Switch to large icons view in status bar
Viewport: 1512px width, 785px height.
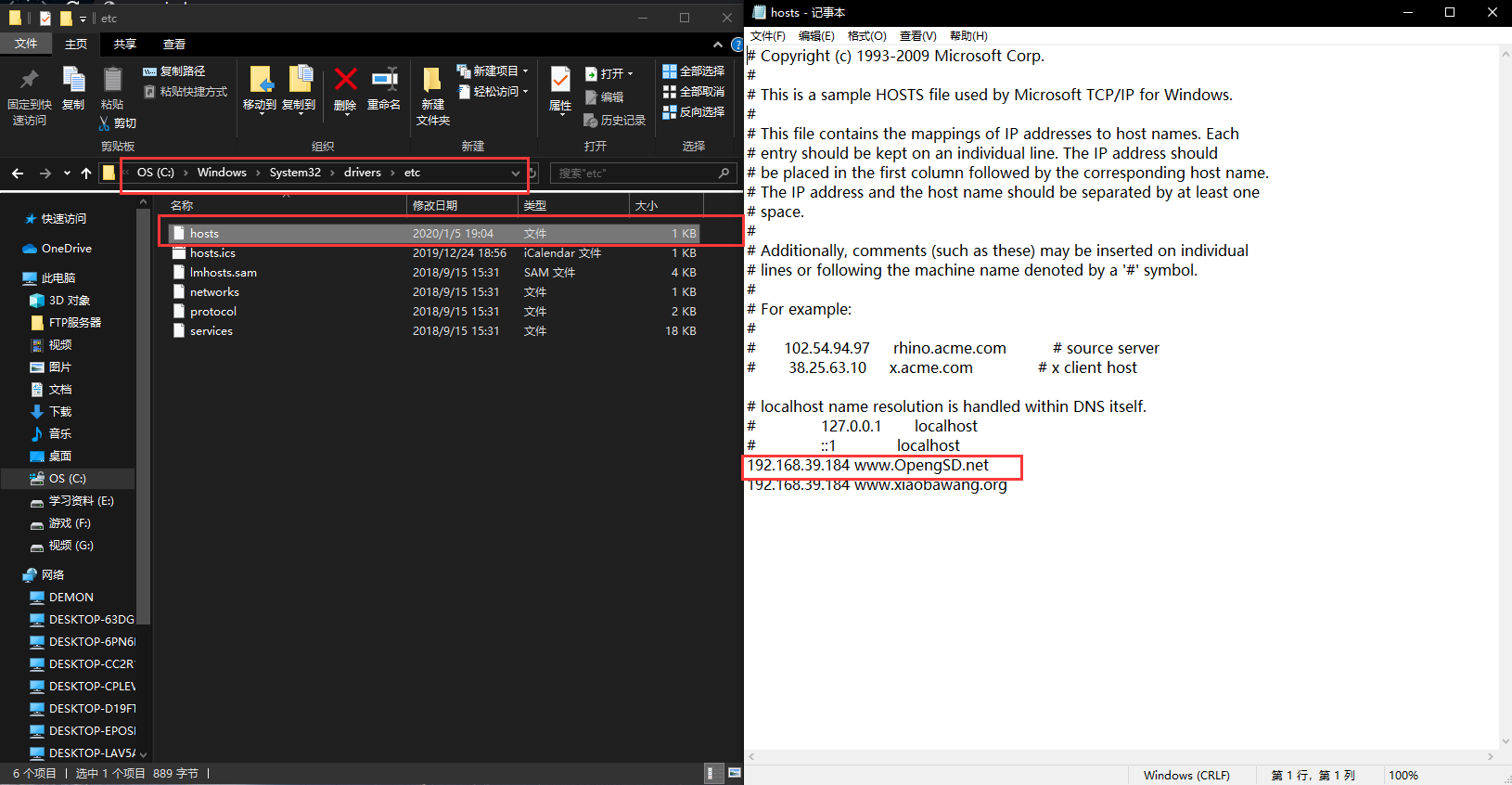[734, 773]
